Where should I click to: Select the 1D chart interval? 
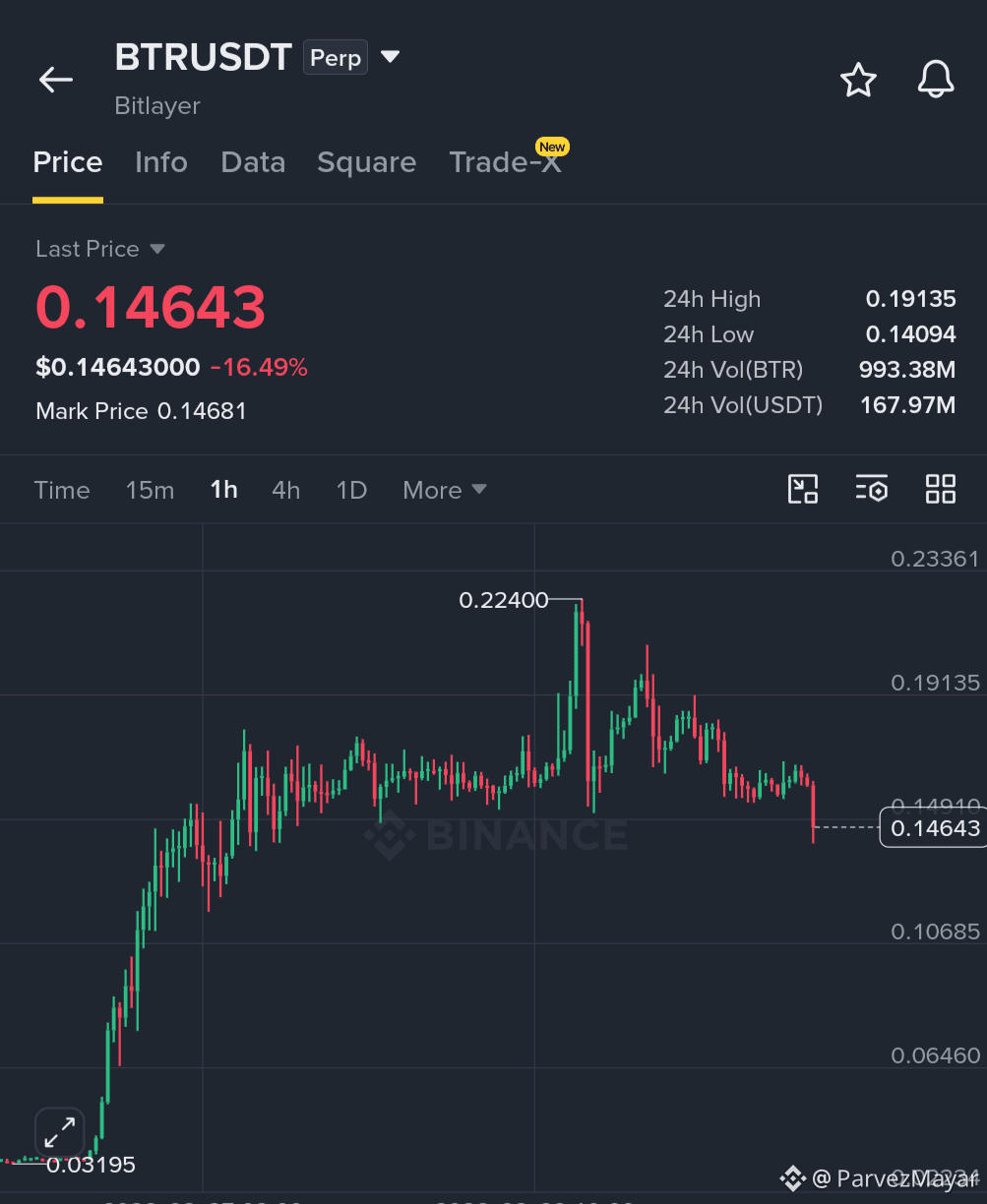351,490
